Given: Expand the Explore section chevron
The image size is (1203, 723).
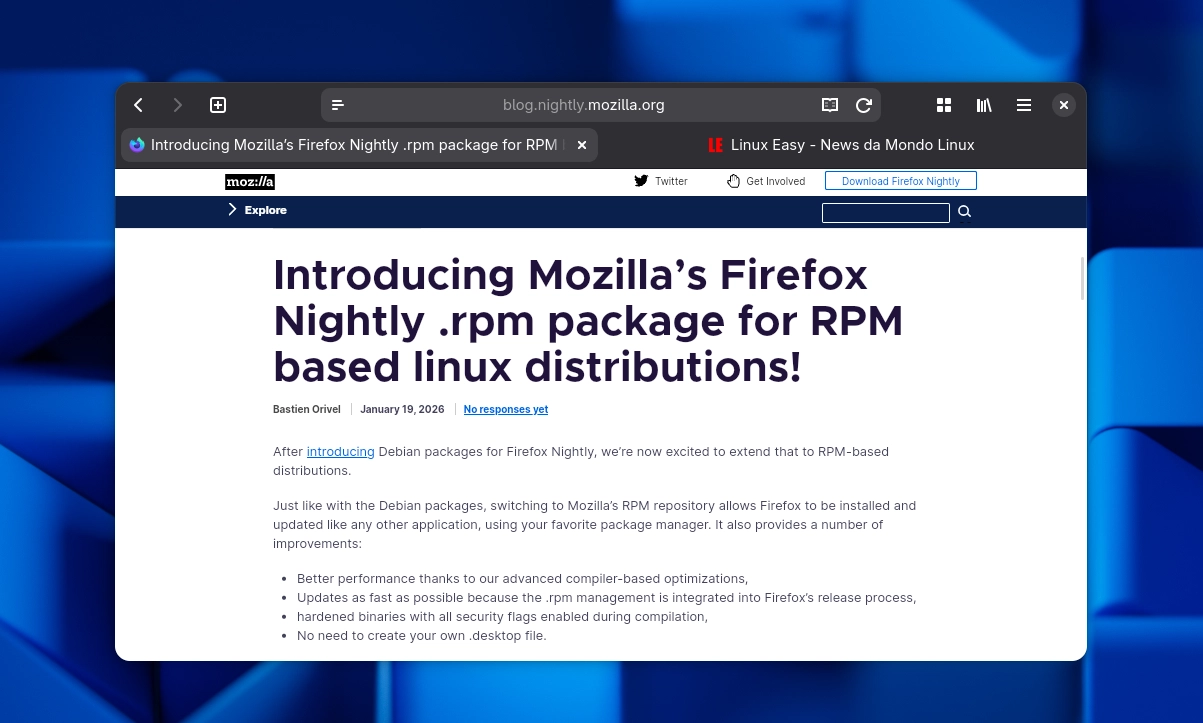Looking at the screenshot, I should (233, 209).
